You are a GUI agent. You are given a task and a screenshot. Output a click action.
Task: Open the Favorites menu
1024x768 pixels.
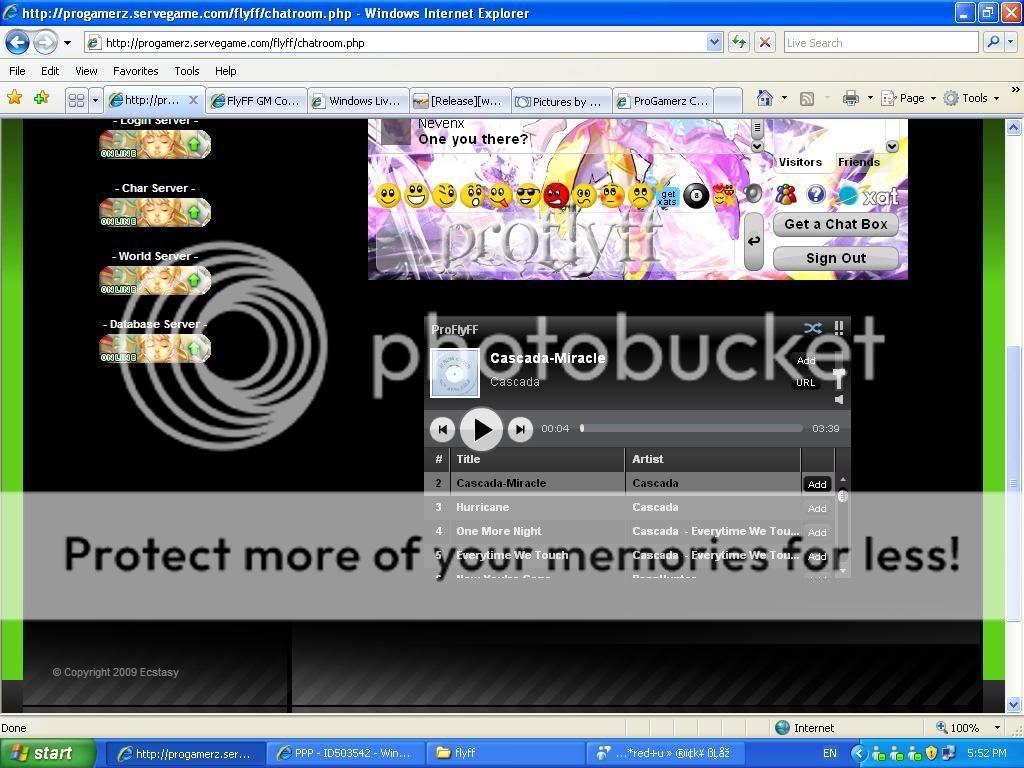pos(135,71)
